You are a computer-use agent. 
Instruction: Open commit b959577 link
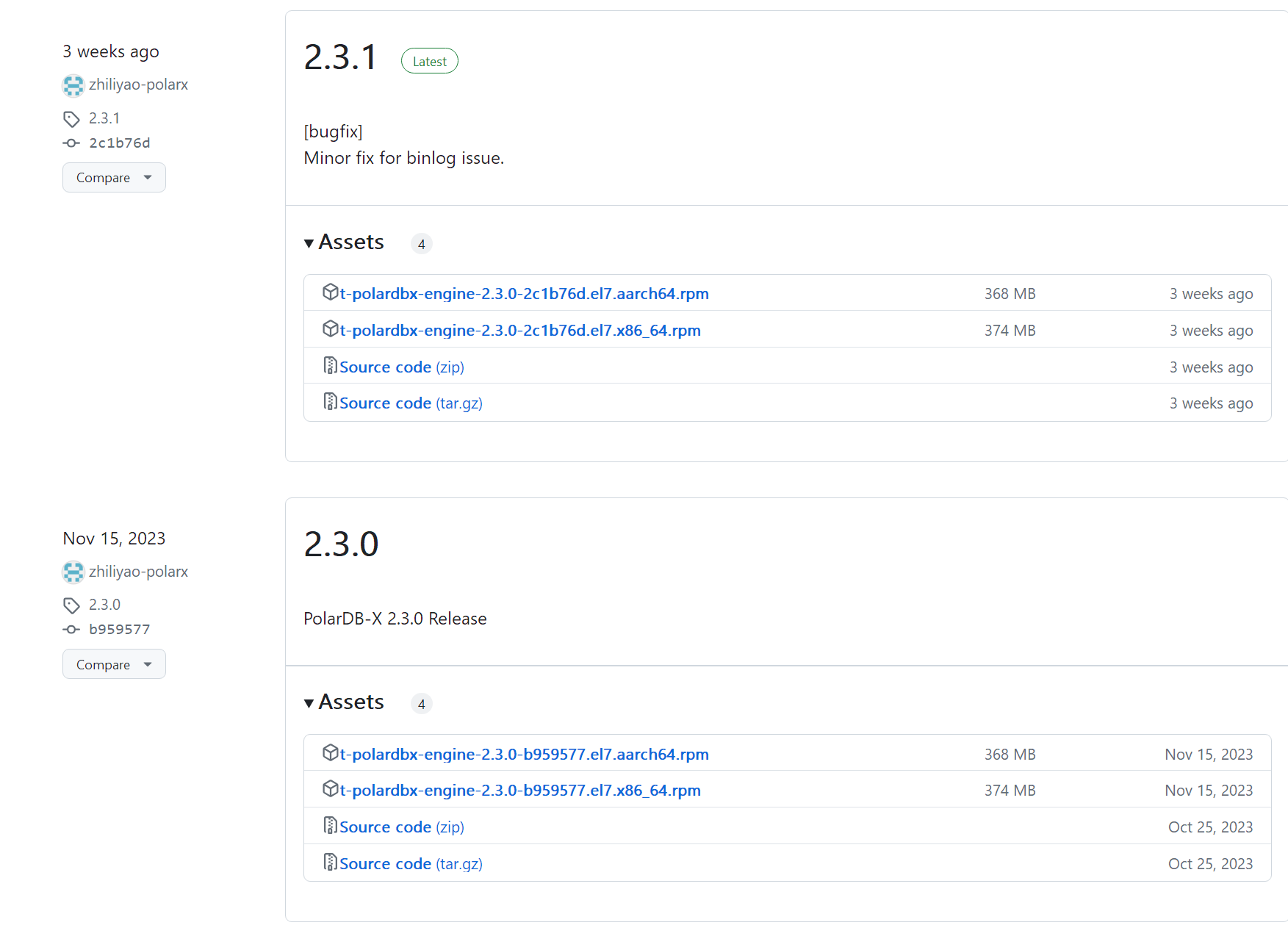(120, 630)
